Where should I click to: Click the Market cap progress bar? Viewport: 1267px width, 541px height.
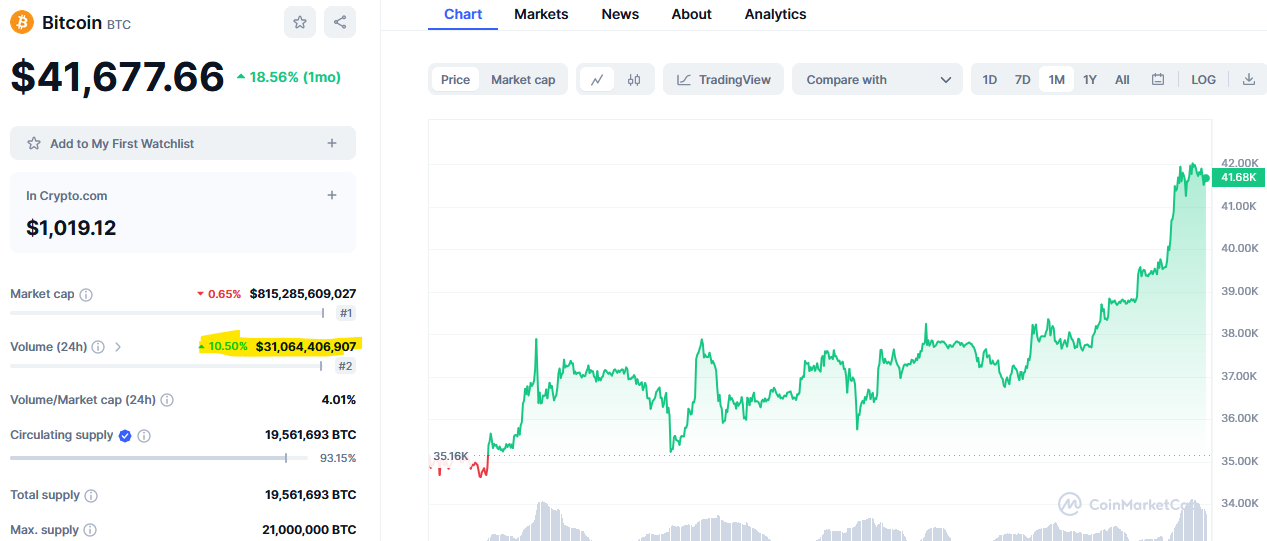coord(167,313)
